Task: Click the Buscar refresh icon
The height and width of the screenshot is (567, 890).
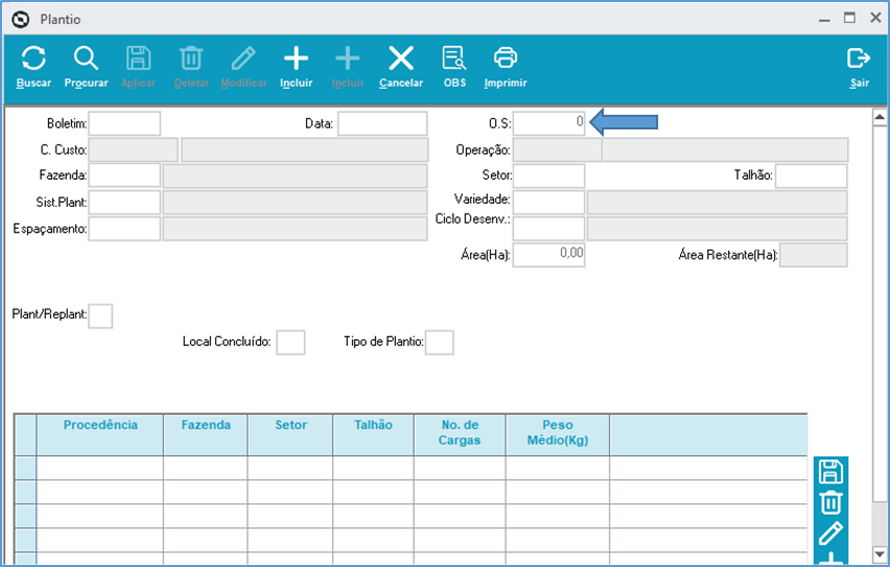Action: [x=33, y=58]
